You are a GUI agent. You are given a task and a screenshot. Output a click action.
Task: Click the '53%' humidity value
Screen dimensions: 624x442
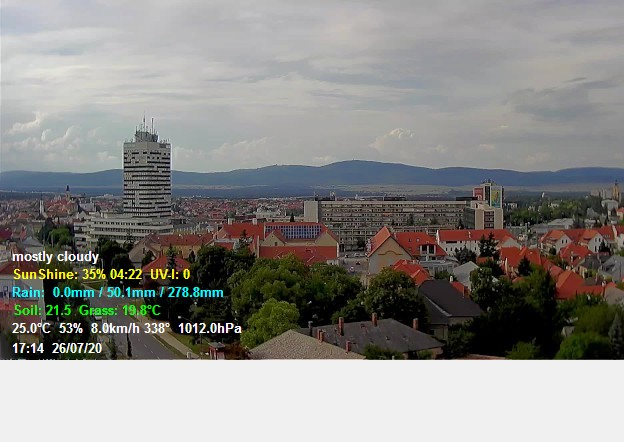(x=71, y=329)
